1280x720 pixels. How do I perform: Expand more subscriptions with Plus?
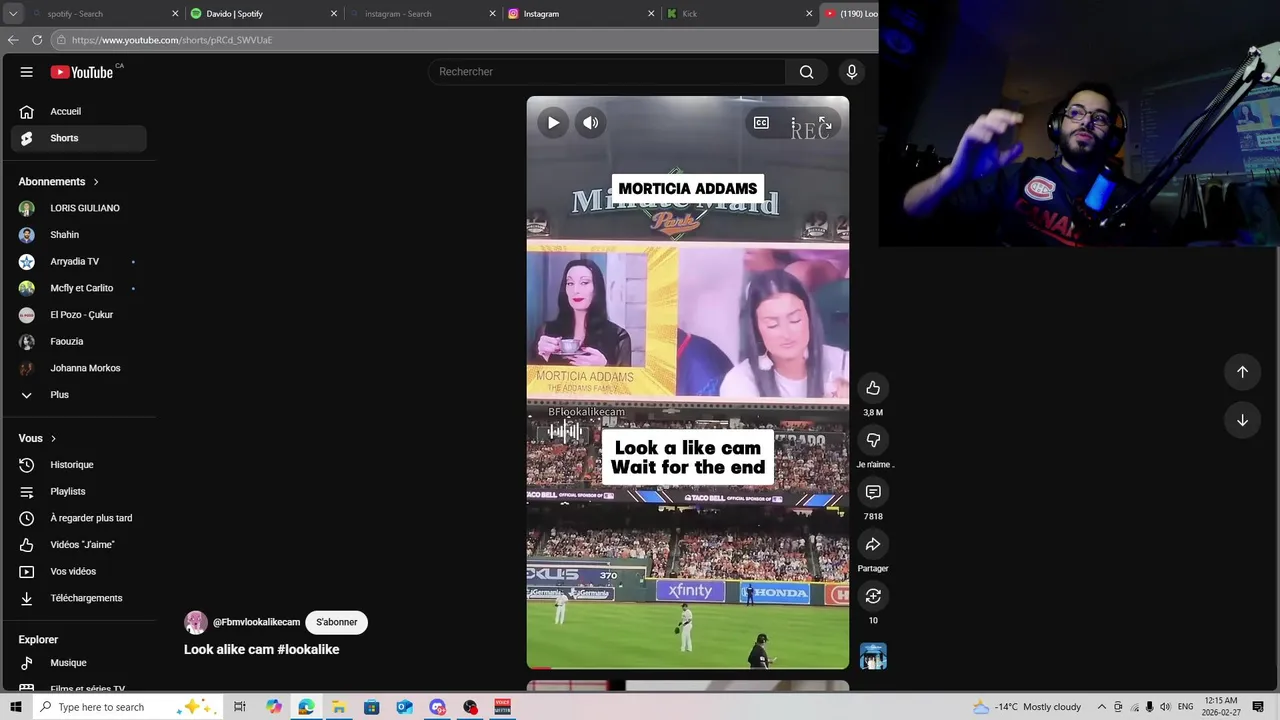point(79,395)
